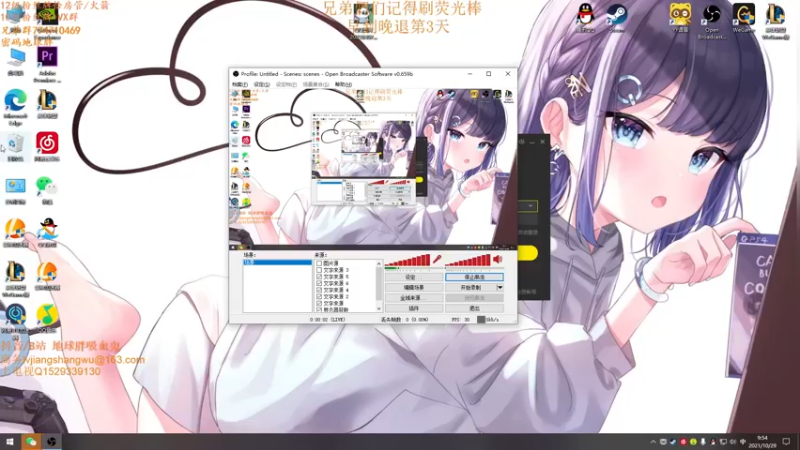This screenshot has height=450, width=800.
Task: Open dropdown arrow beside 开始录制 button
Action: pyautogui.click(x=500, y=288)
